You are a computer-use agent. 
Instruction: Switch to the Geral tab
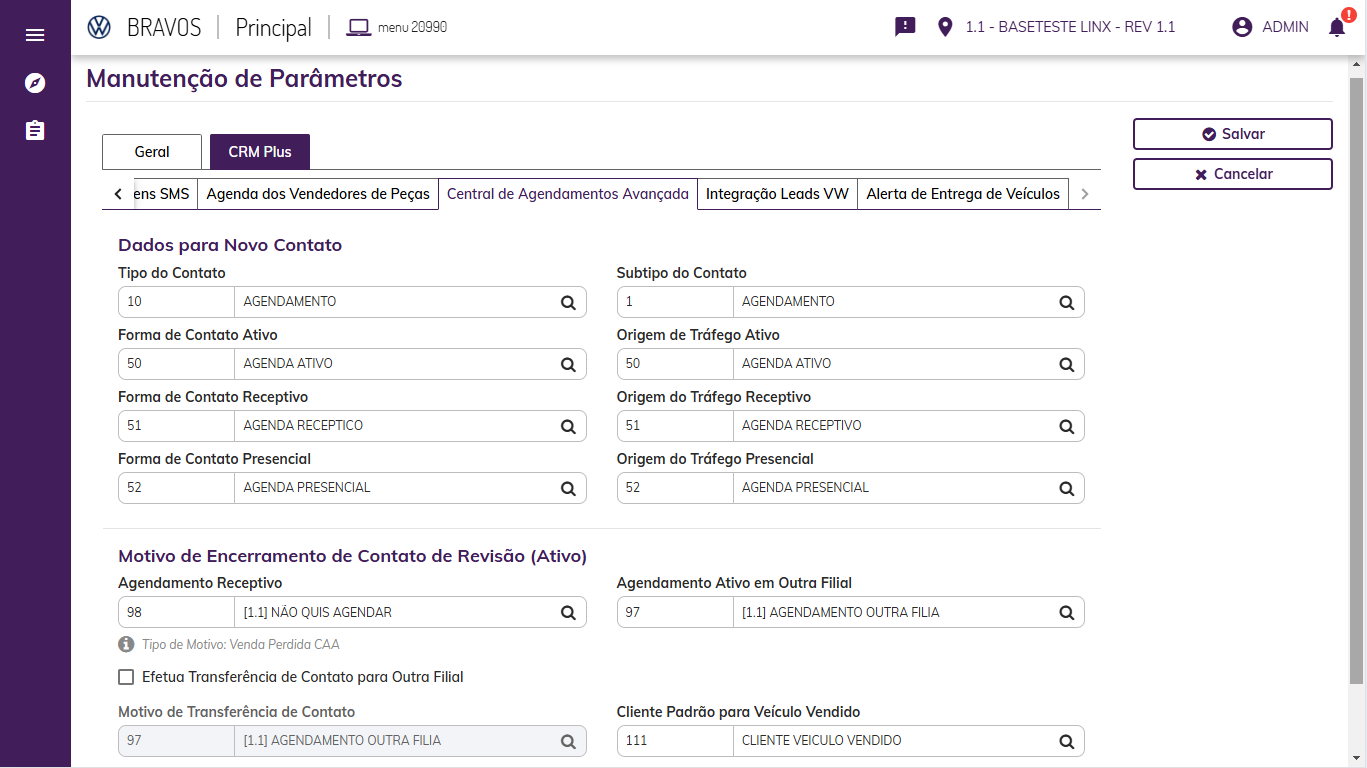tap(152, 152)
